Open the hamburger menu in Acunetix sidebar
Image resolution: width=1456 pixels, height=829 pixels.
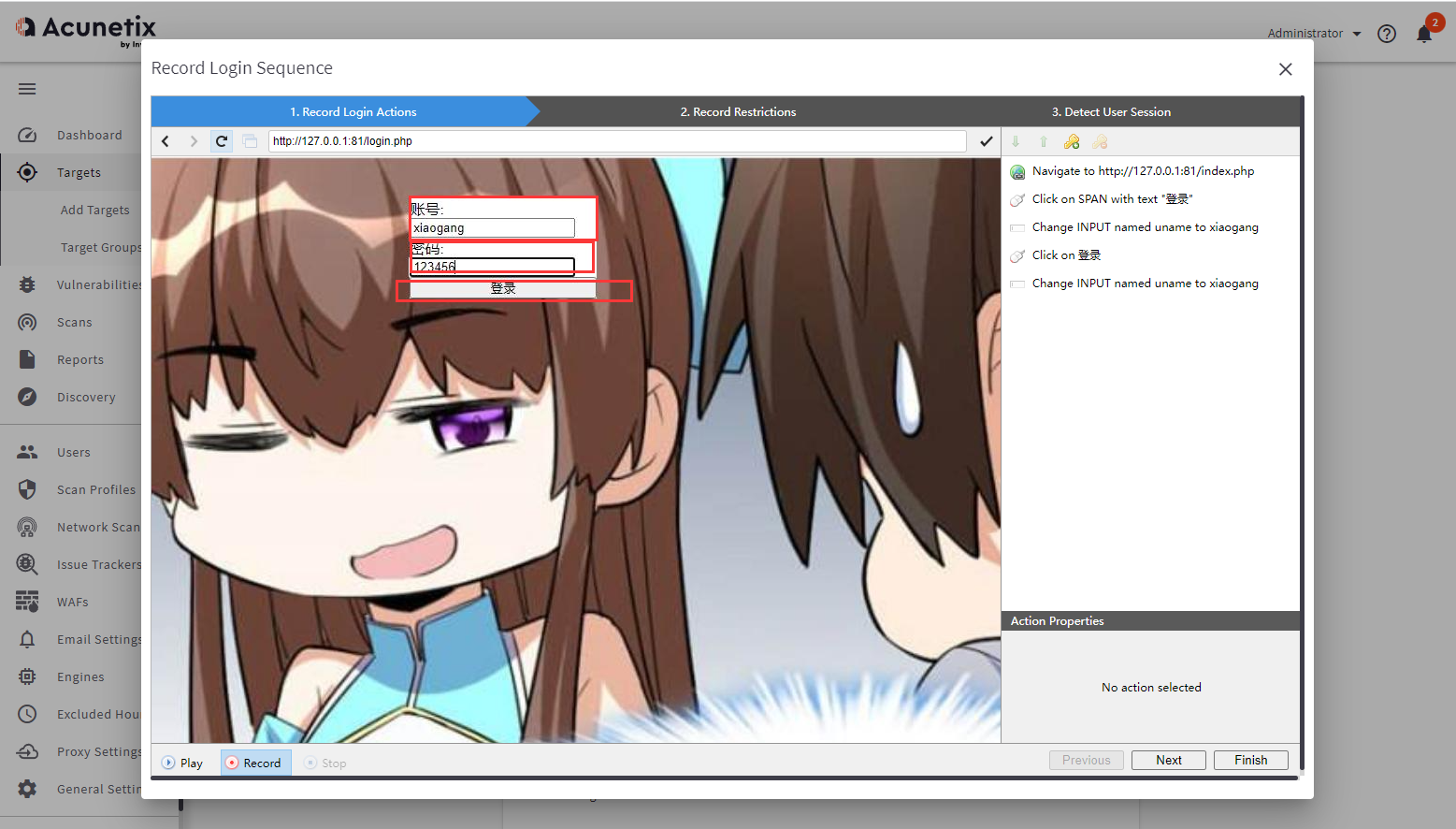27,89
